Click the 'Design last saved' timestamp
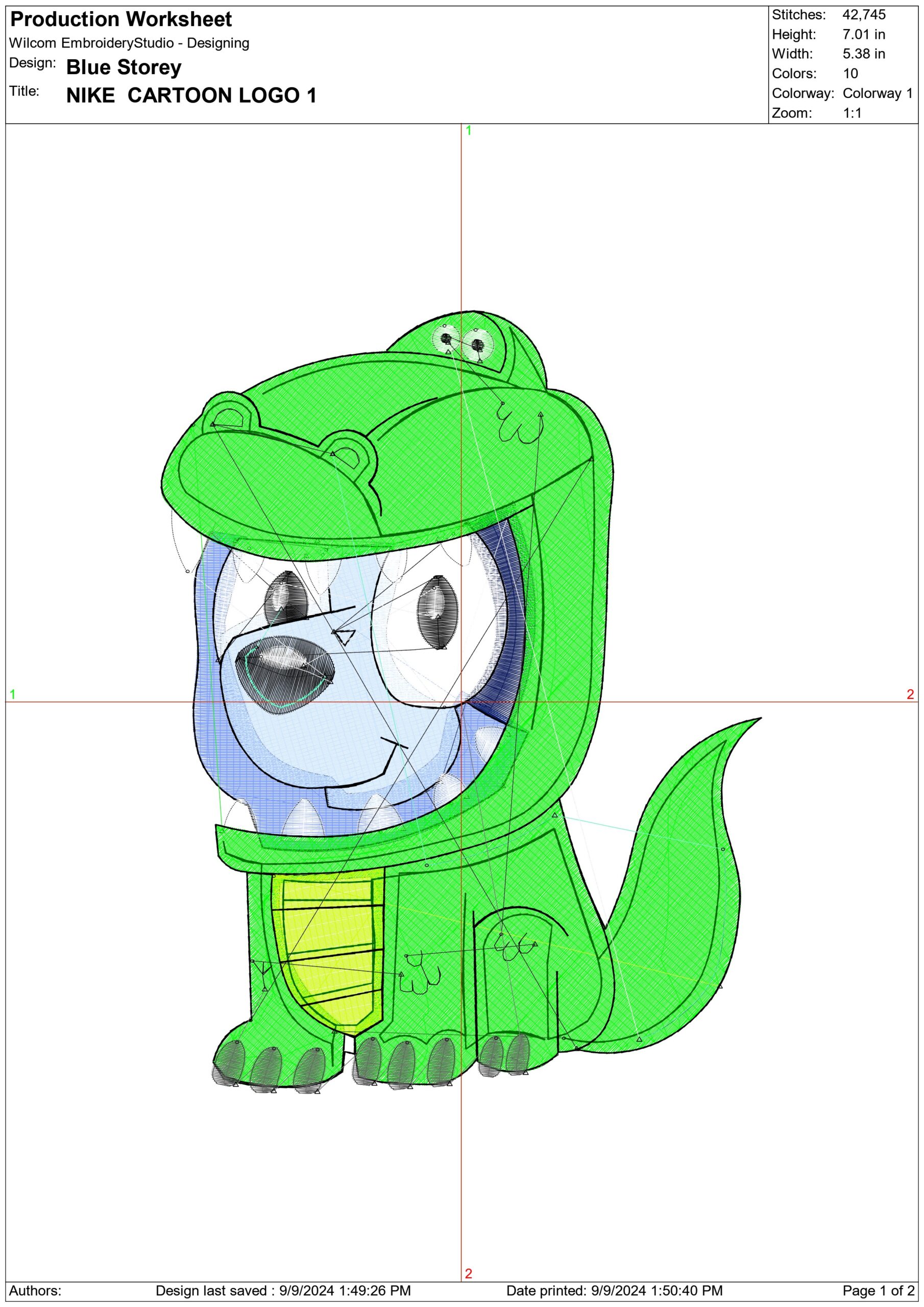 pos(283,1291)
